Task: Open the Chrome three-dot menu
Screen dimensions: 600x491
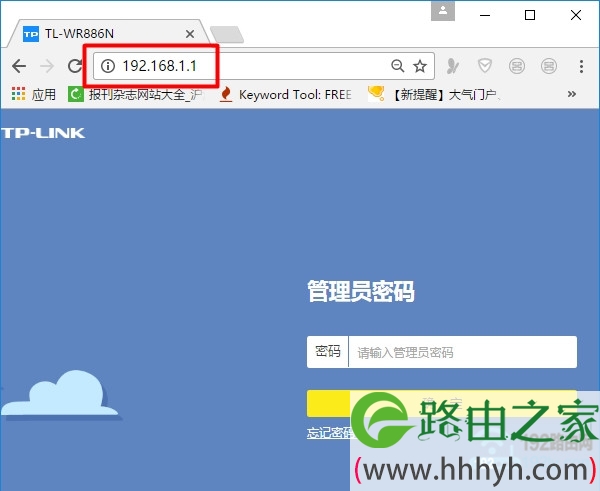Action: click(581, 66)
